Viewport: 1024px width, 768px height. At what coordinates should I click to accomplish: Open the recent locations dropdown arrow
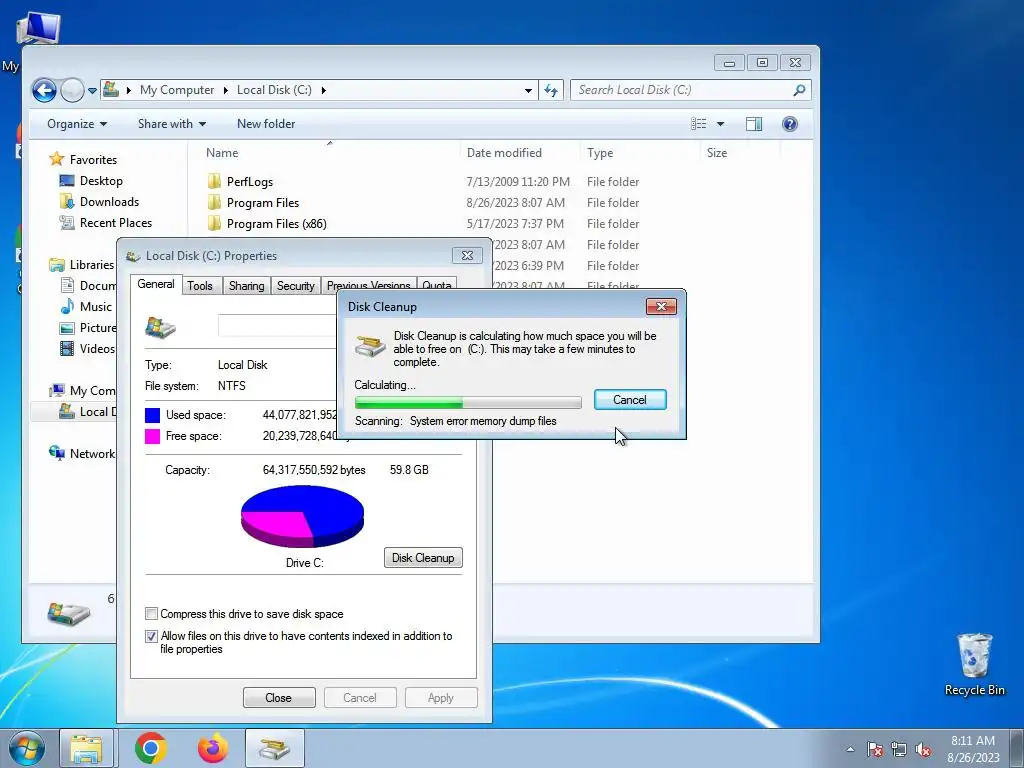tap(92, 91)
